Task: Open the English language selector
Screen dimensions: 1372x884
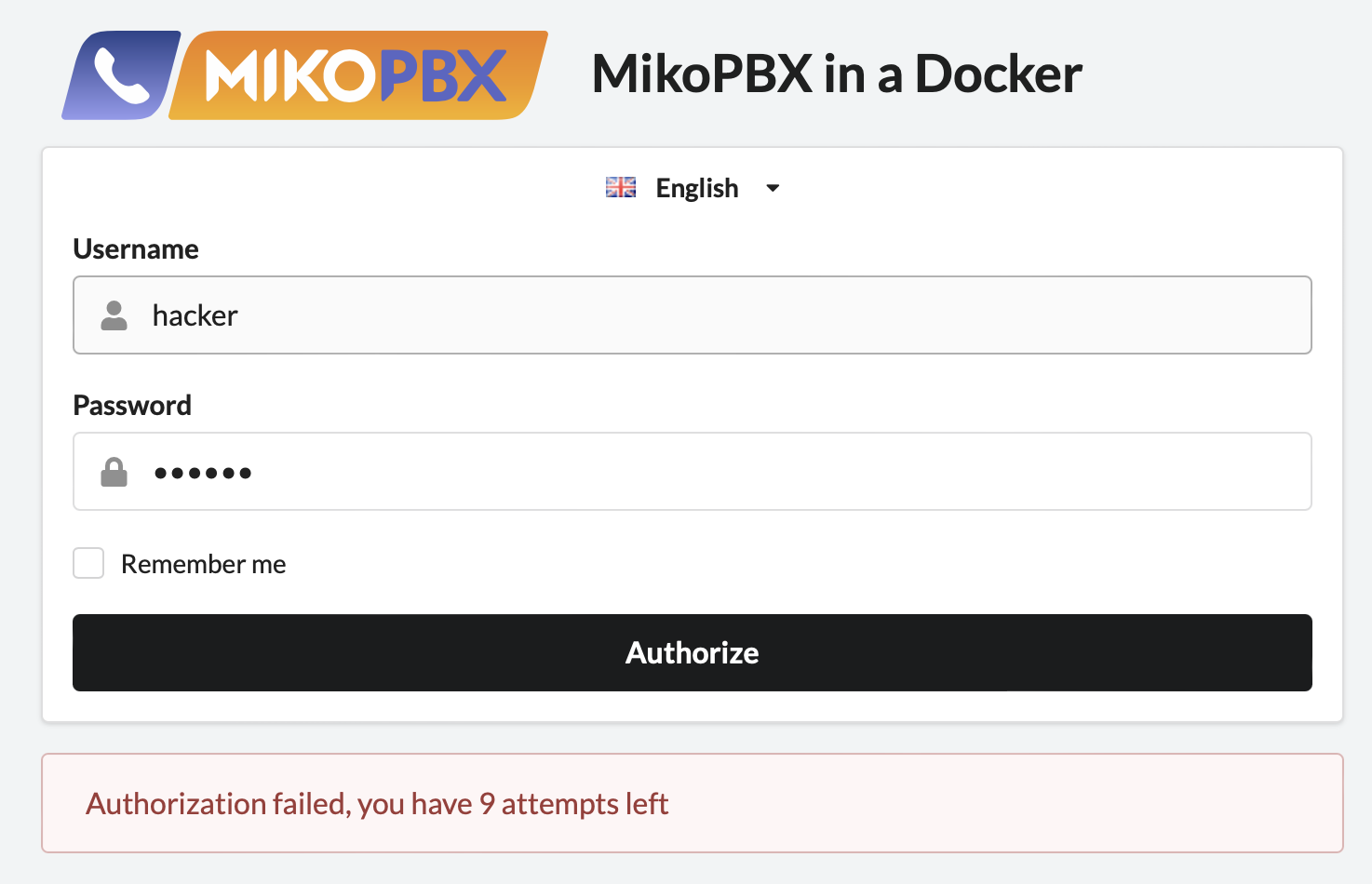Action: [696, 188]
